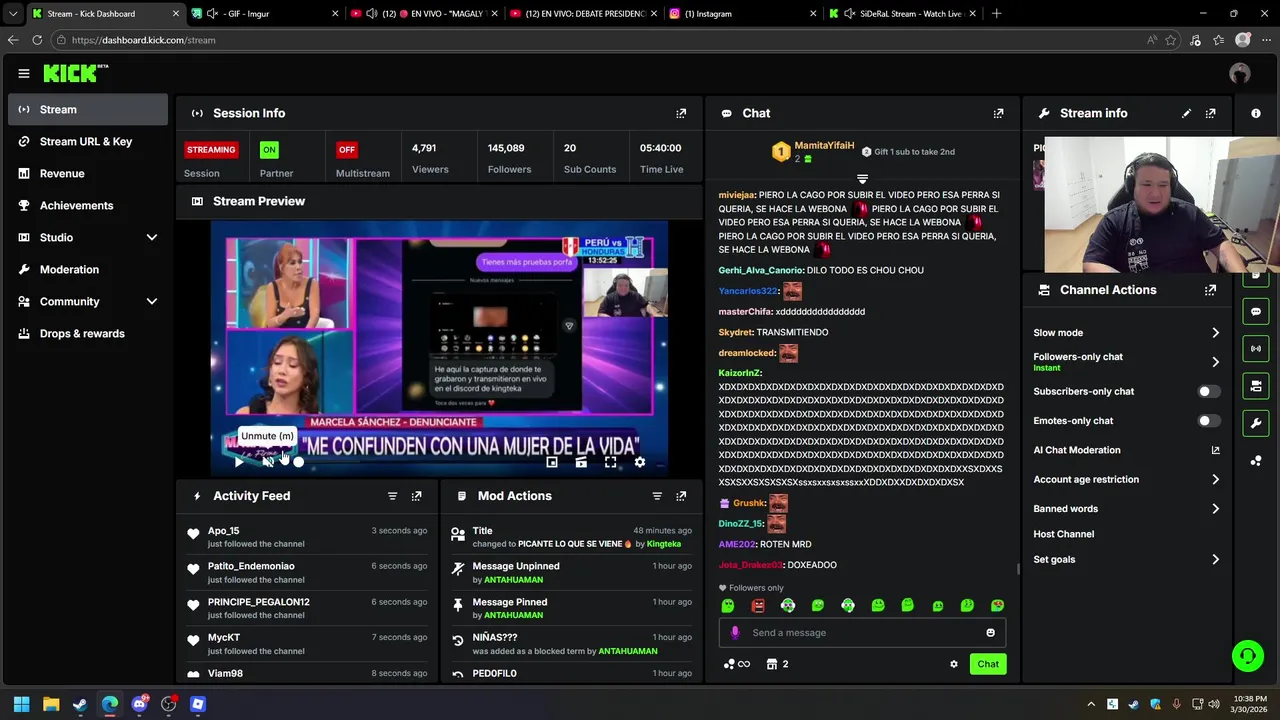The image size is (1280, 720).
Task: Open File Explorer from the taskbar
Action: 51,704
